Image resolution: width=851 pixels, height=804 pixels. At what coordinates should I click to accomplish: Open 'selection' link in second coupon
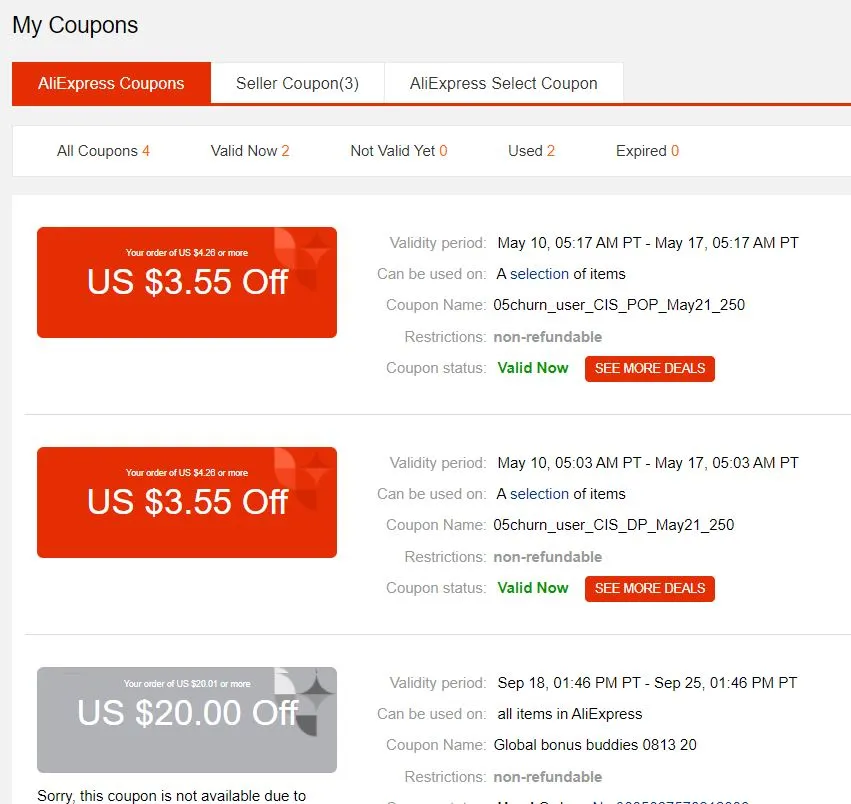pyautogui.click(x=539, y=493)
